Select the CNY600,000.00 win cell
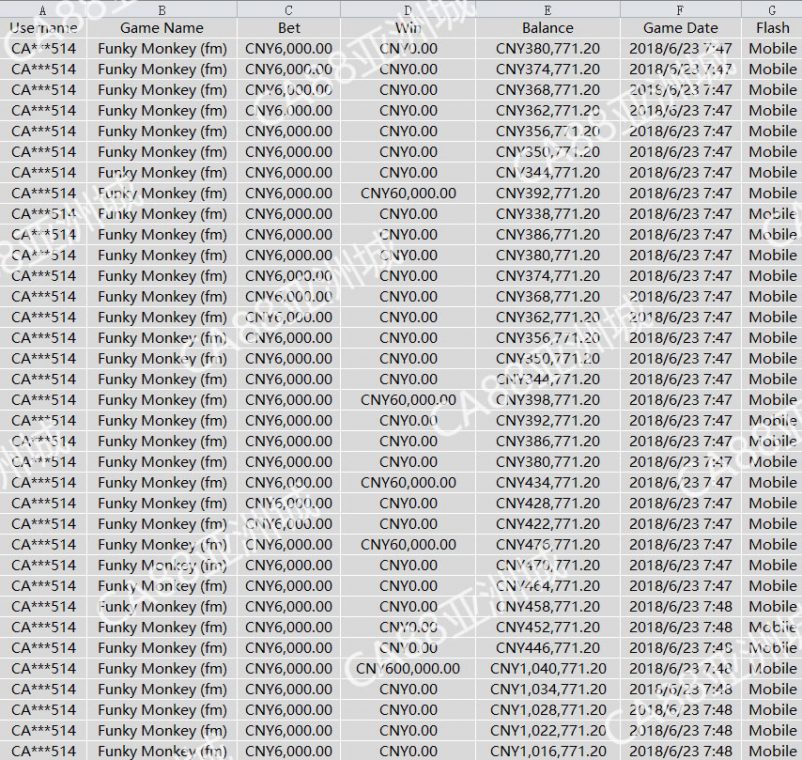This screenshot has height=760, width=802. [408, 668]
